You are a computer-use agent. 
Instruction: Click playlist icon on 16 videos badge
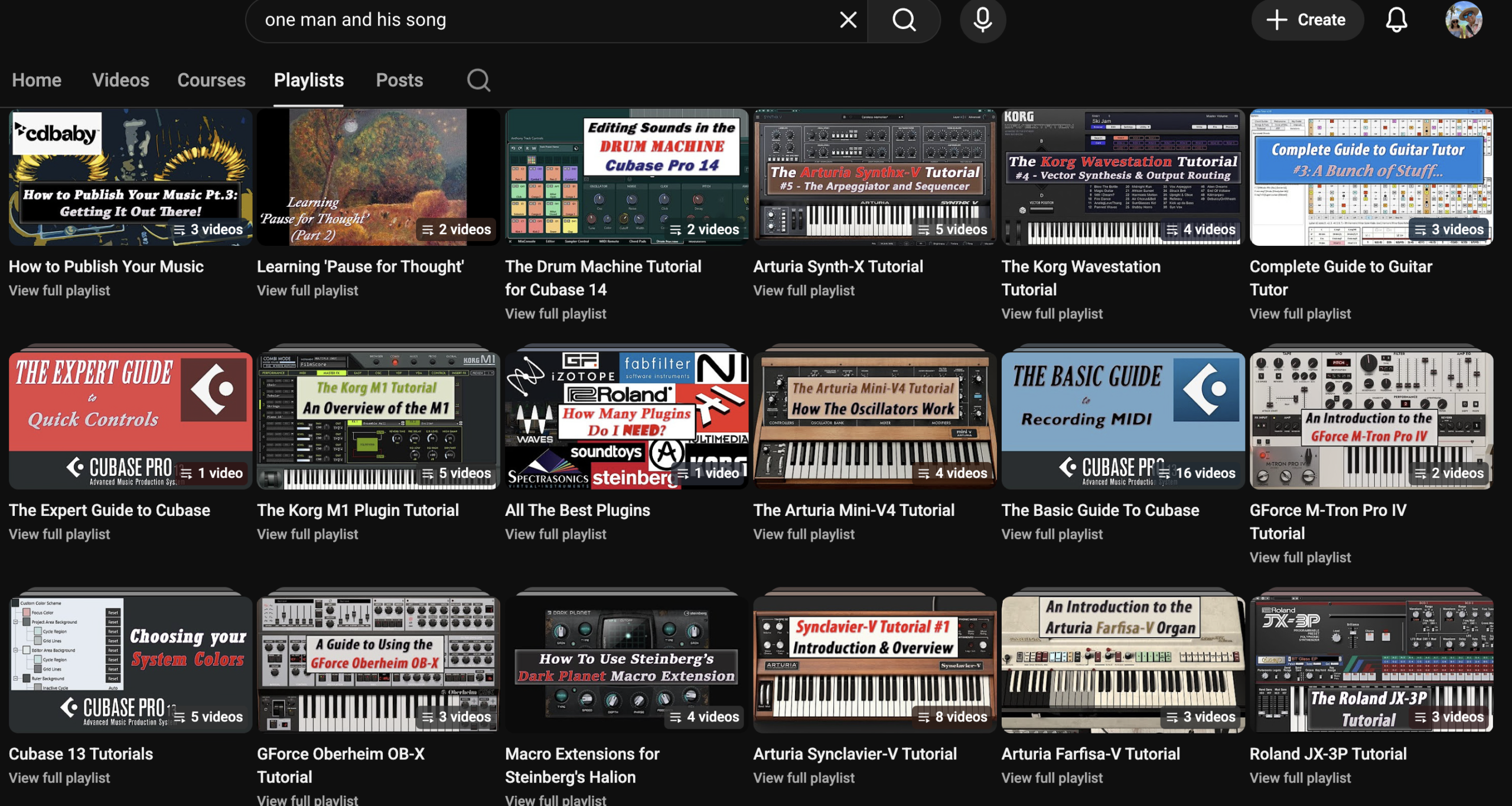[x=1164, y=473]
